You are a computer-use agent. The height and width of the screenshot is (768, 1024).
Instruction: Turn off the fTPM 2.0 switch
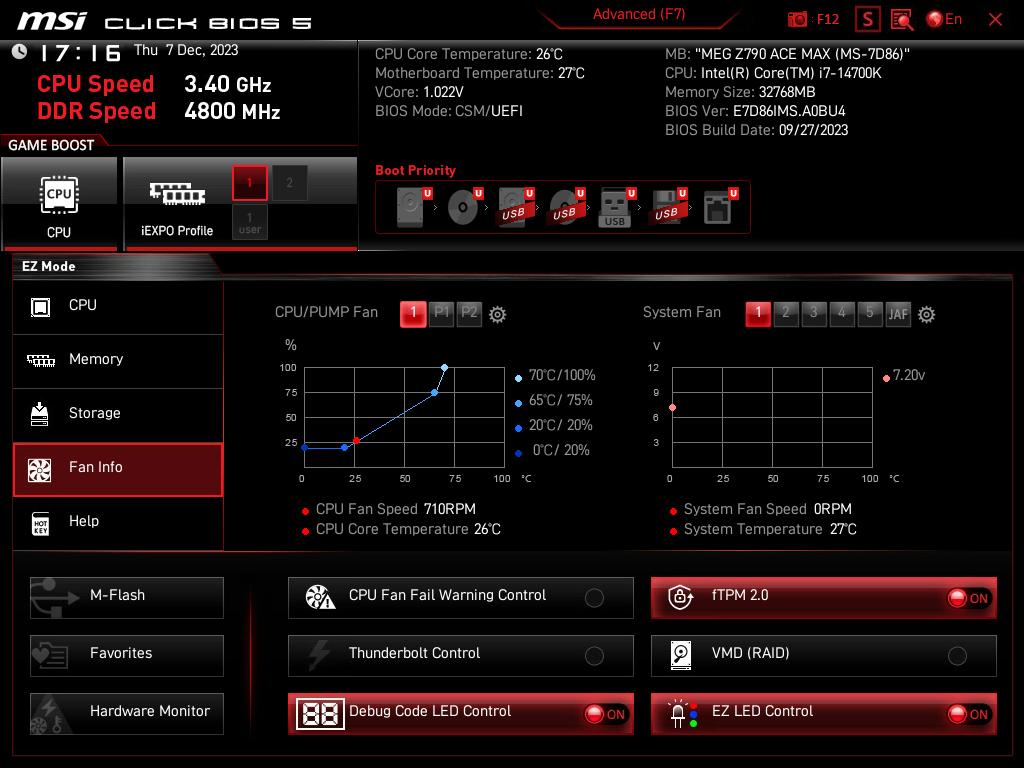[x=970, y=598]
